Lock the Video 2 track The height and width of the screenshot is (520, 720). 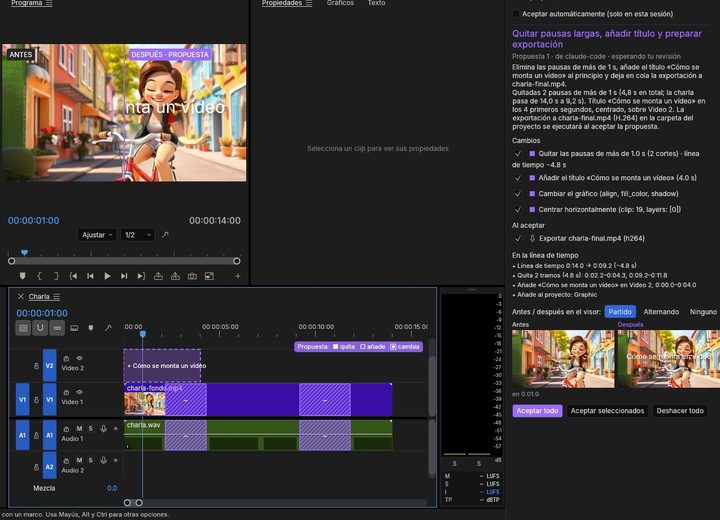(36, 366)
